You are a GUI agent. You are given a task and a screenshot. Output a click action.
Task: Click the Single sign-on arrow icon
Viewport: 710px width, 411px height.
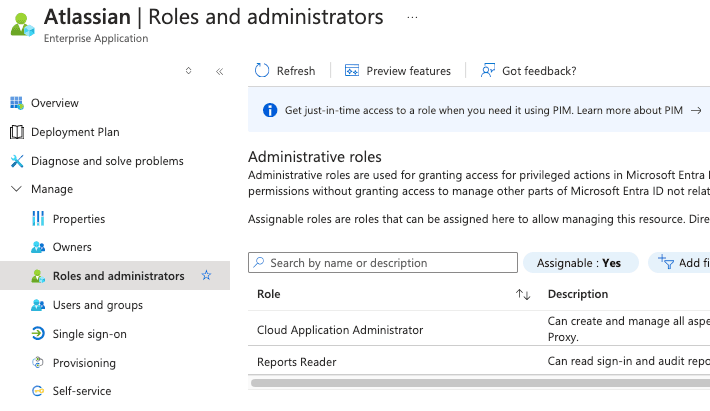[38, 334]
